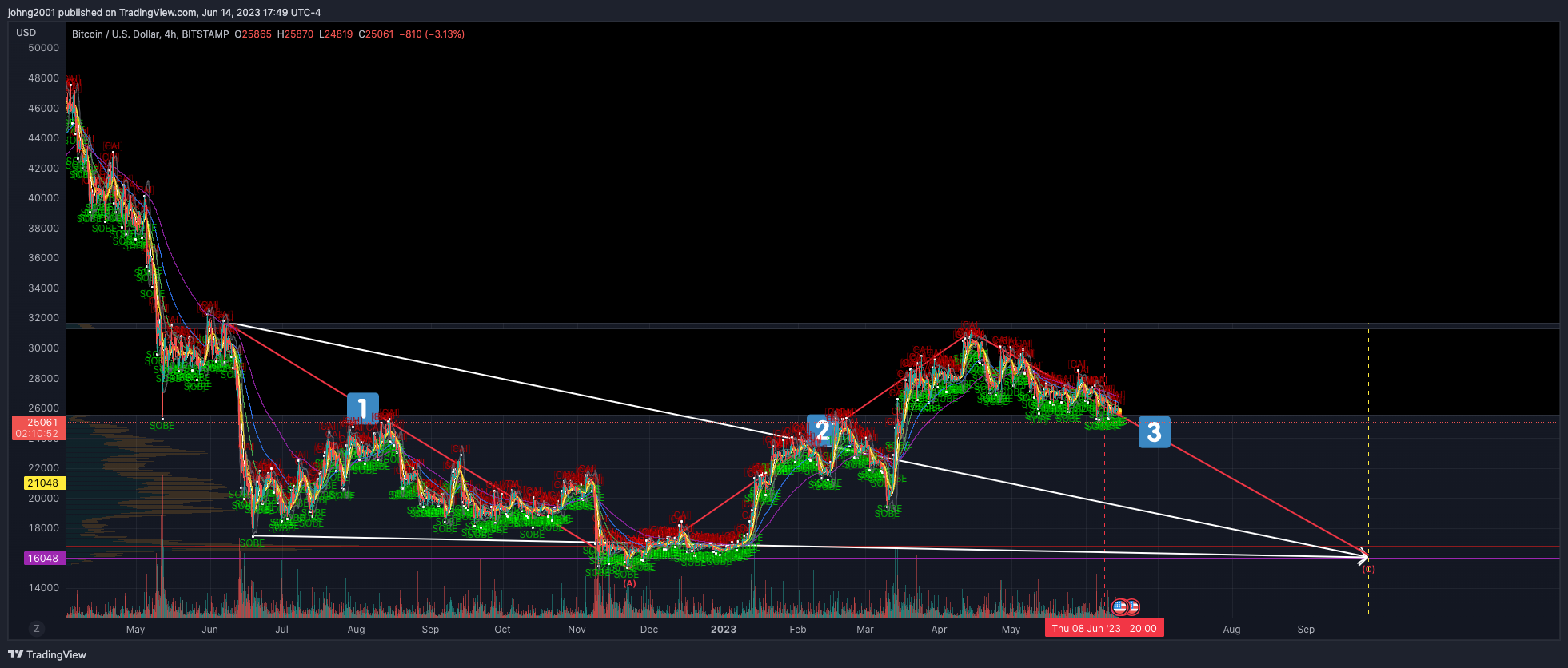Open the USD currency selector
Image resolution: width=1568 pixels, height=668 pixels.
26,33
